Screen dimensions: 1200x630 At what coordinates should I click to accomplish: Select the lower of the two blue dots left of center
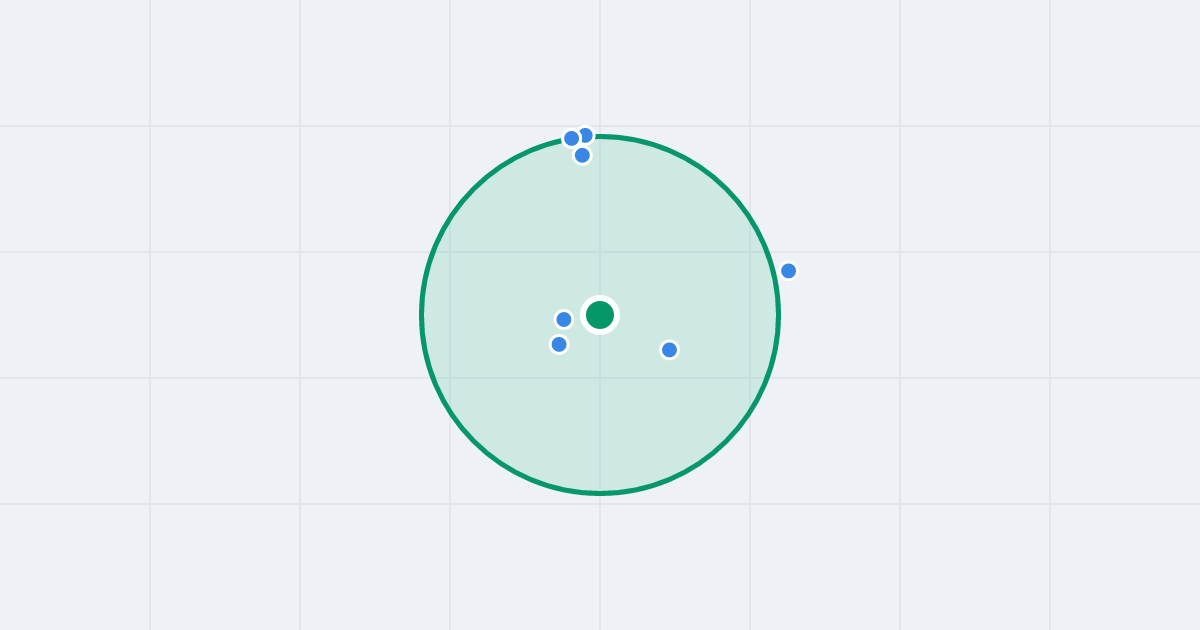pyautogui.click(x=559, y=345)
